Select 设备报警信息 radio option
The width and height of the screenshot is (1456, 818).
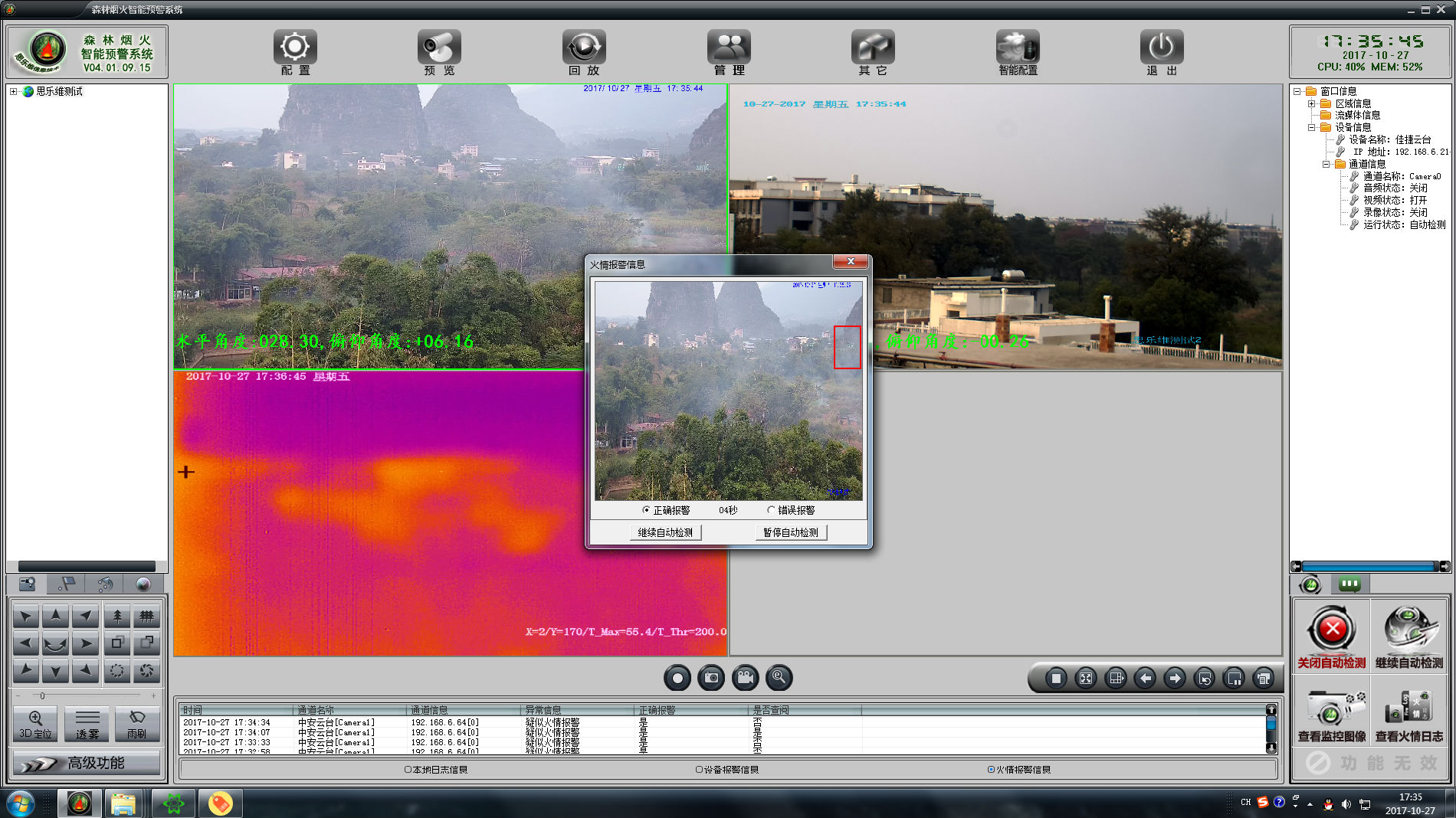point(699,770)
